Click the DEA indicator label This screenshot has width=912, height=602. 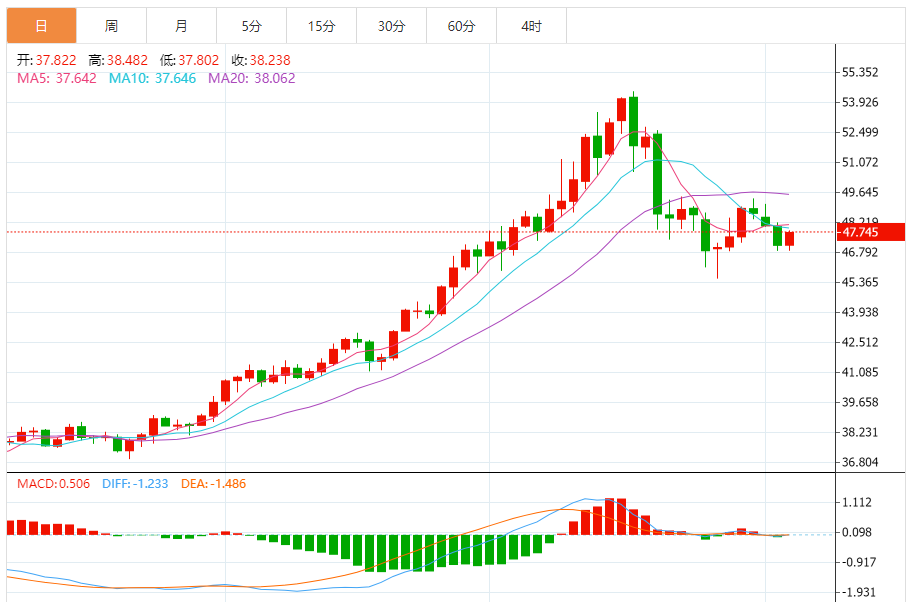point(213,484)
